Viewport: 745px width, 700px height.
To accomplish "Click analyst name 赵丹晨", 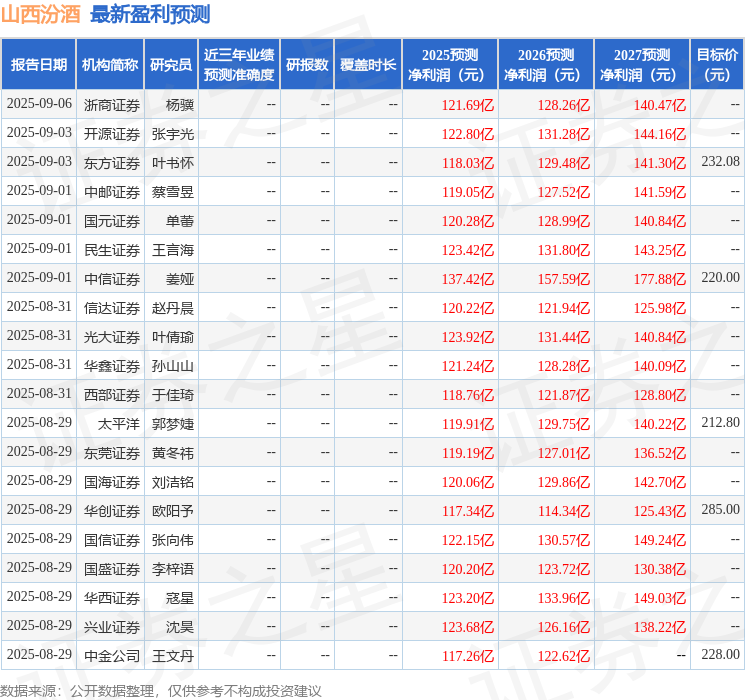I will [x=173, y=308].
